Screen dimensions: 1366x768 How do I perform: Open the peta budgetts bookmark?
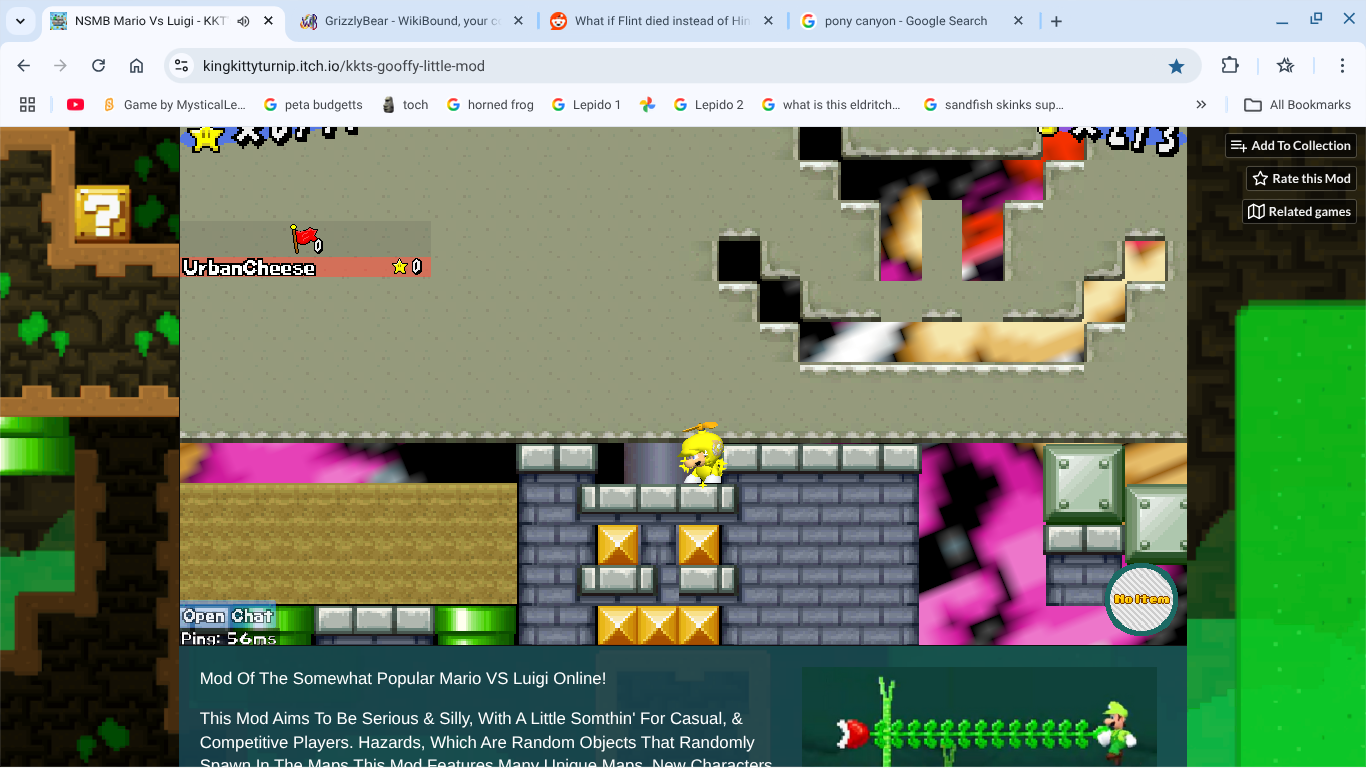[313, 104]
